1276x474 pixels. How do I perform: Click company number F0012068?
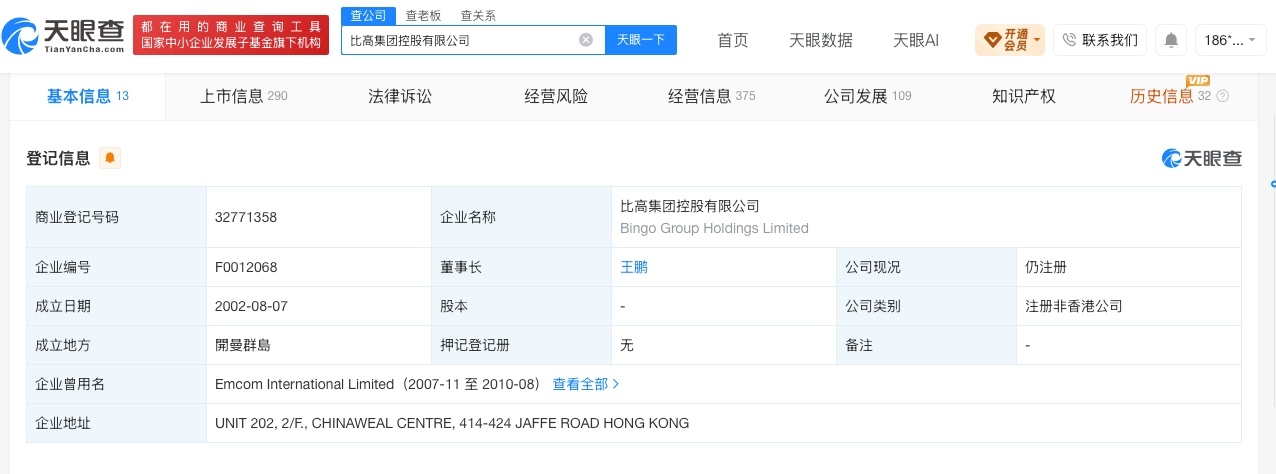point(246,267)
